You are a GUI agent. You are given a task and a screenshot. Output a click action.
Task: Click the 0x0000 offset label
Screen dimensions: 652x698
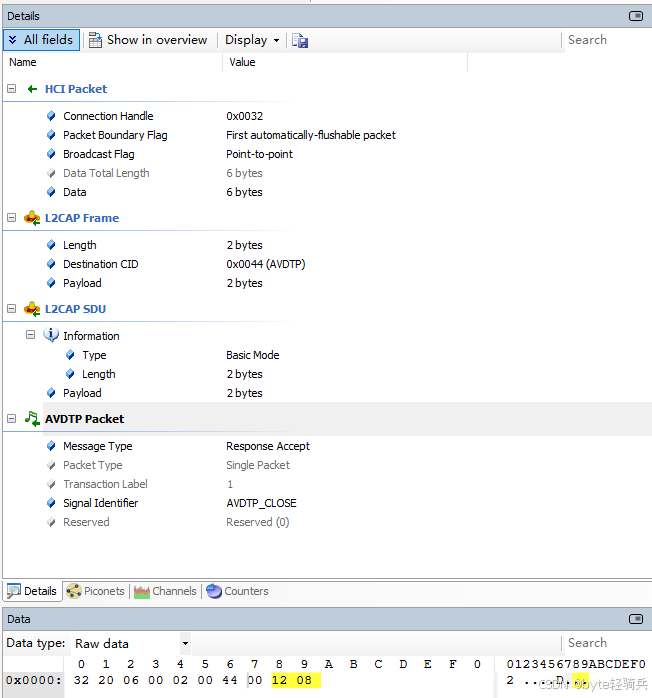[x=33, y=680]
